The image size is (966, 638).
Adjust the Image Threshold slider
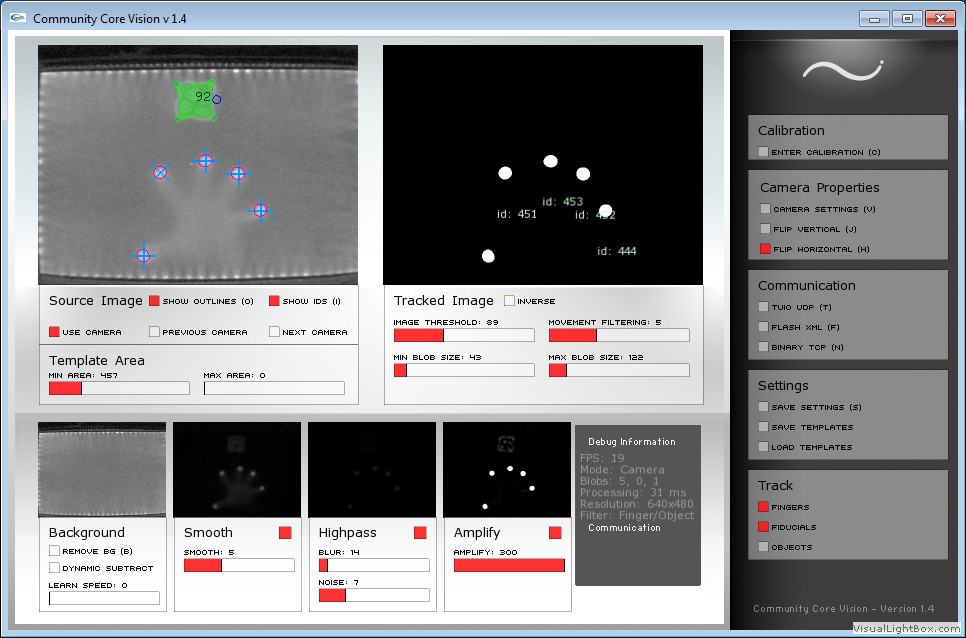[x=464, y=335]
